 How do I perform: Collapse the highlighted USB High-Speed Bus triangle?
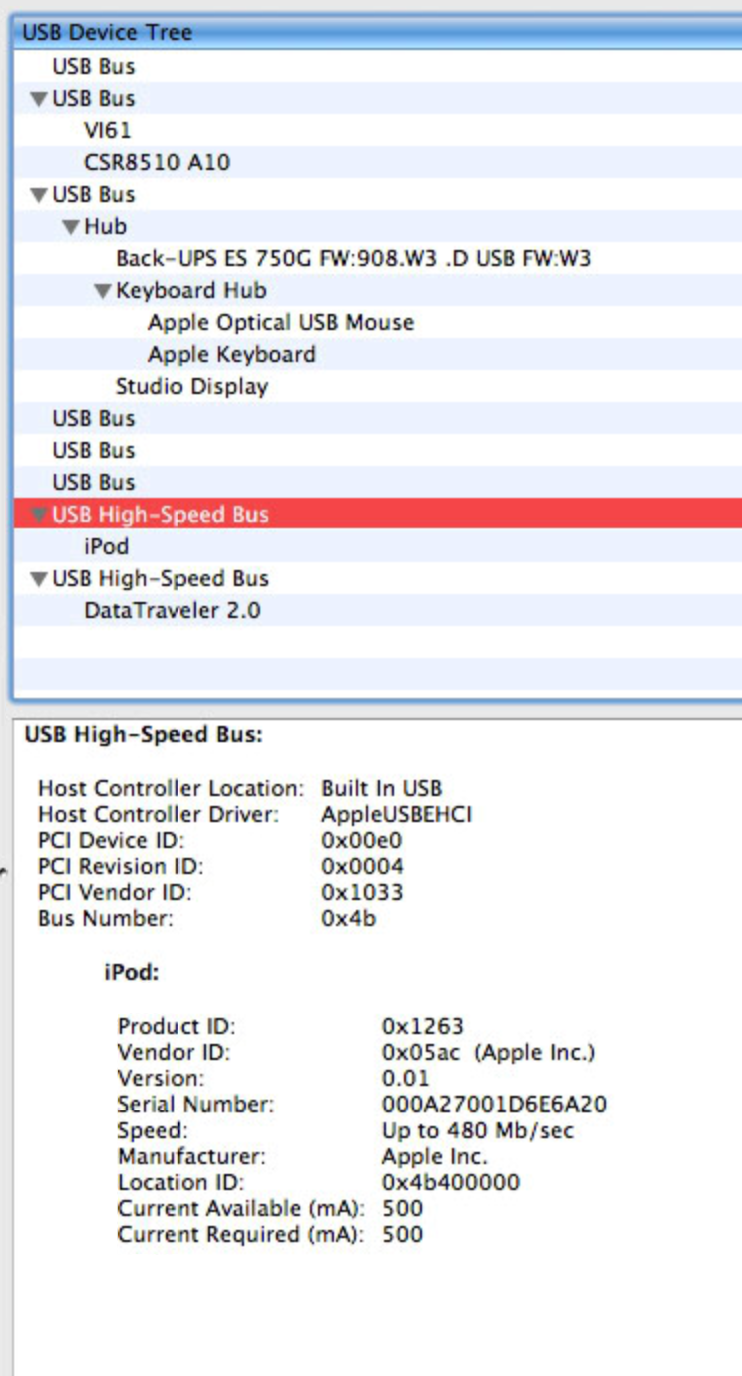point(39,515)
